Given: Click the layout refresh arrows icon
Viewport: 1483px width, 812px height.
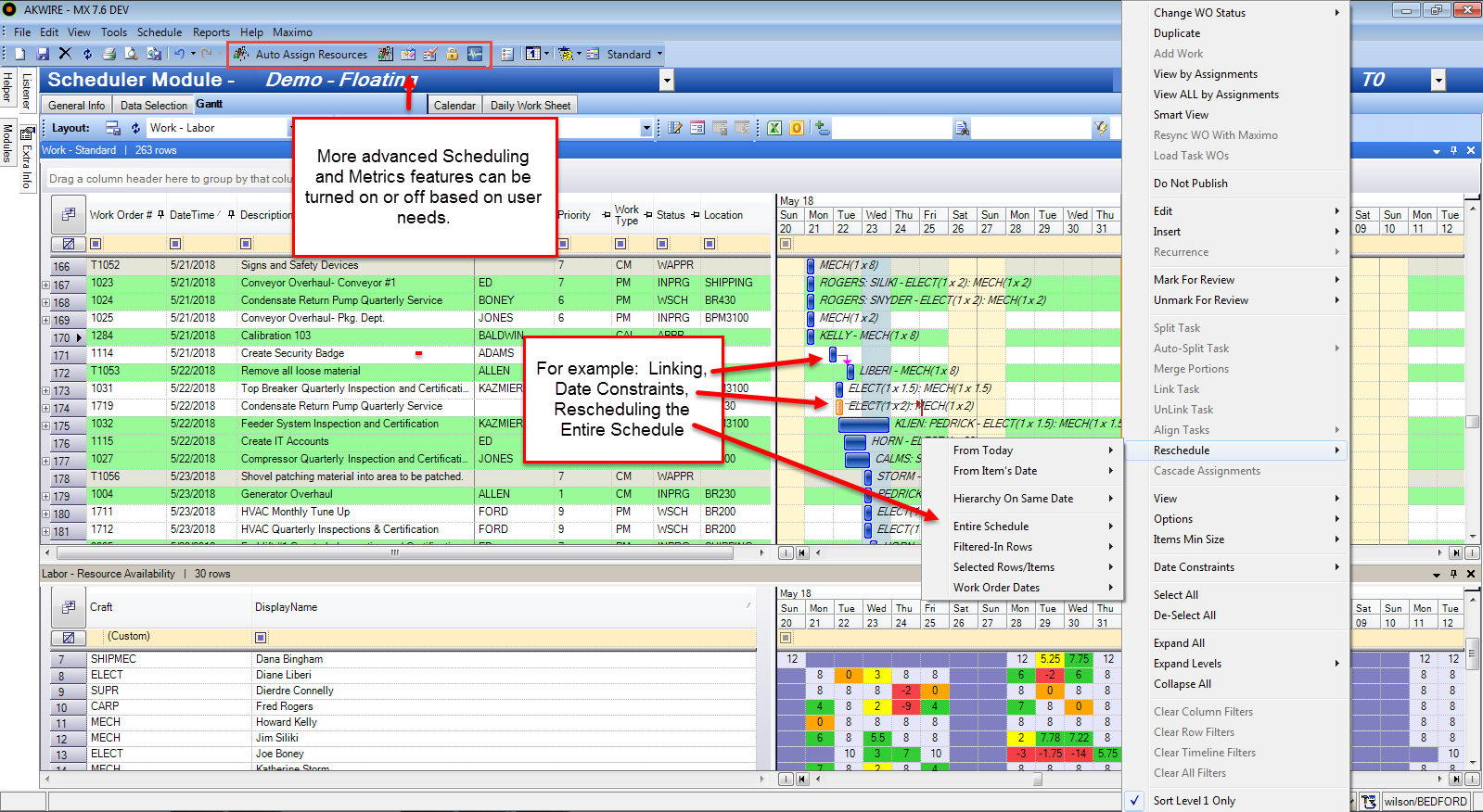Looking at the screenshot, I should pyautogui.click(x=135, y=128).
